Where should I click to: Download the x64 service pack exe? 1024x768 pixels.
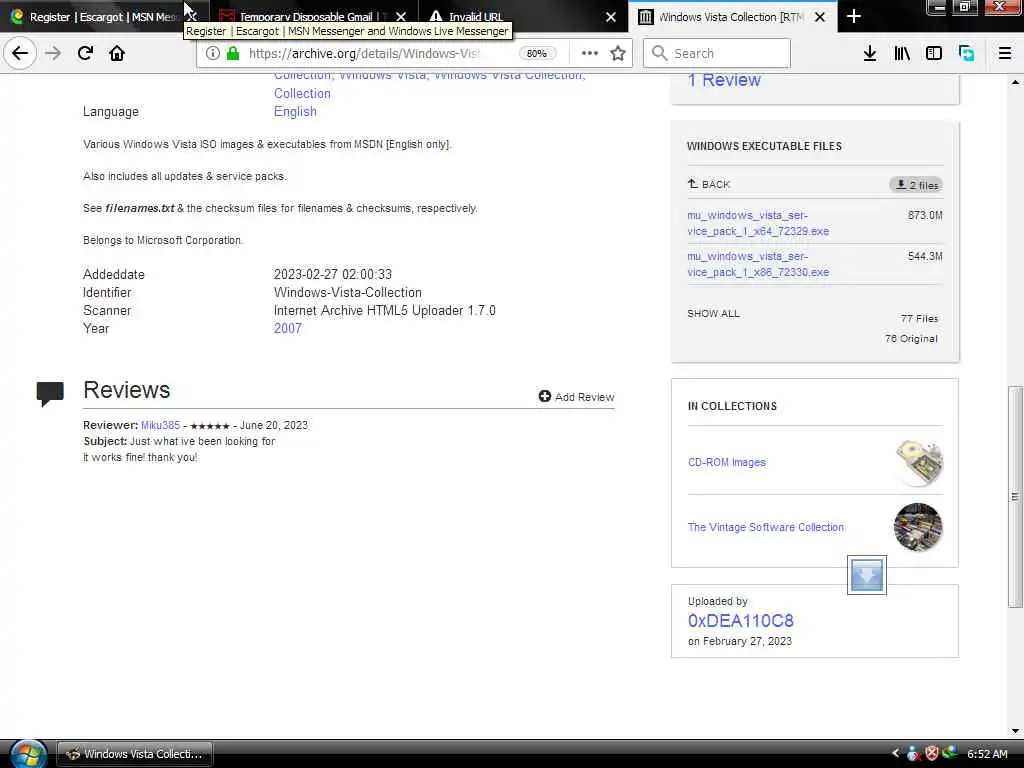[758, 223]
